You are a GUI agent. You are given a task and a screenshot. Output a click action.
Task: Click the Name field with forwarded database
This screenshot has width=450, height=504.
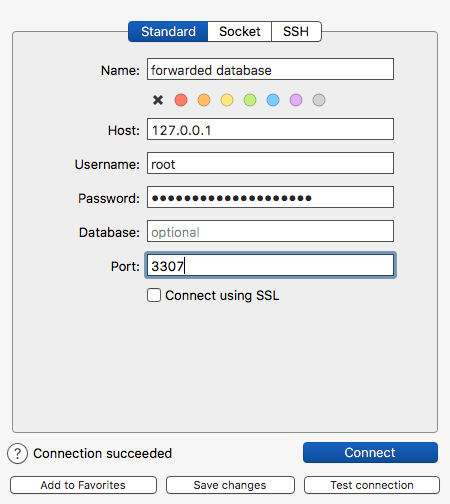click(x=270, y=69)
